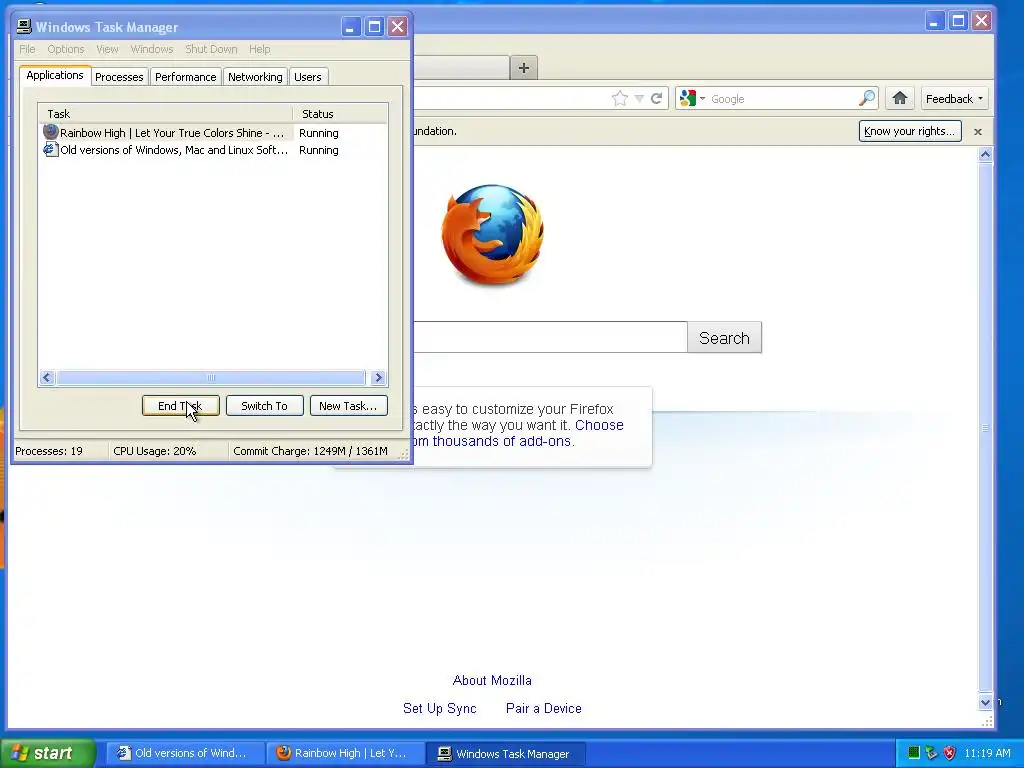The height and width of the screenshot is (768, 1024).
Task: Open the Firefox URL history dropdown arrow
Action: click(639, 99)
